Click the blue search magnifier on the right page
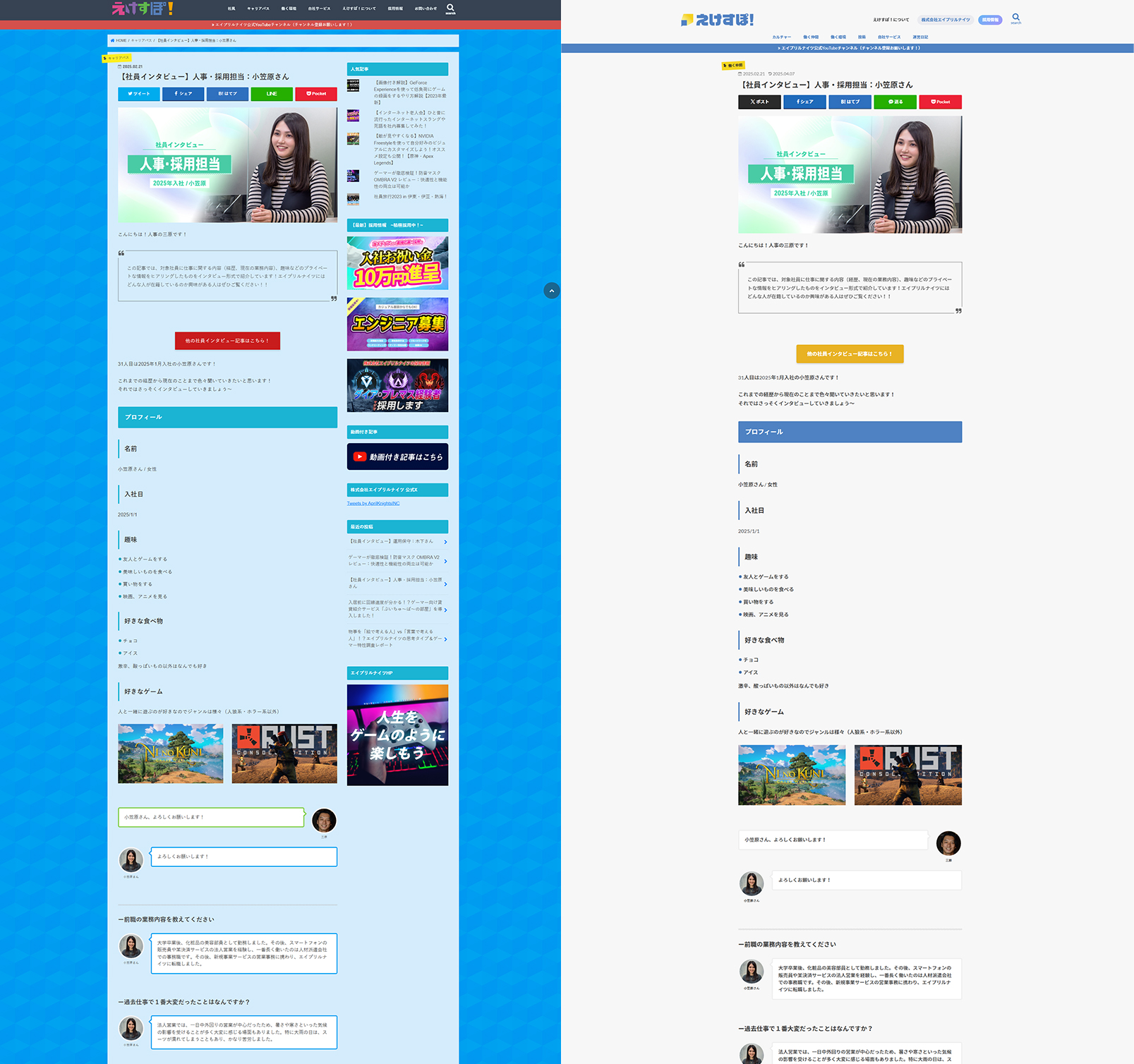The width and height of the screenshot is (1134, 1064). coord(1015,18)
